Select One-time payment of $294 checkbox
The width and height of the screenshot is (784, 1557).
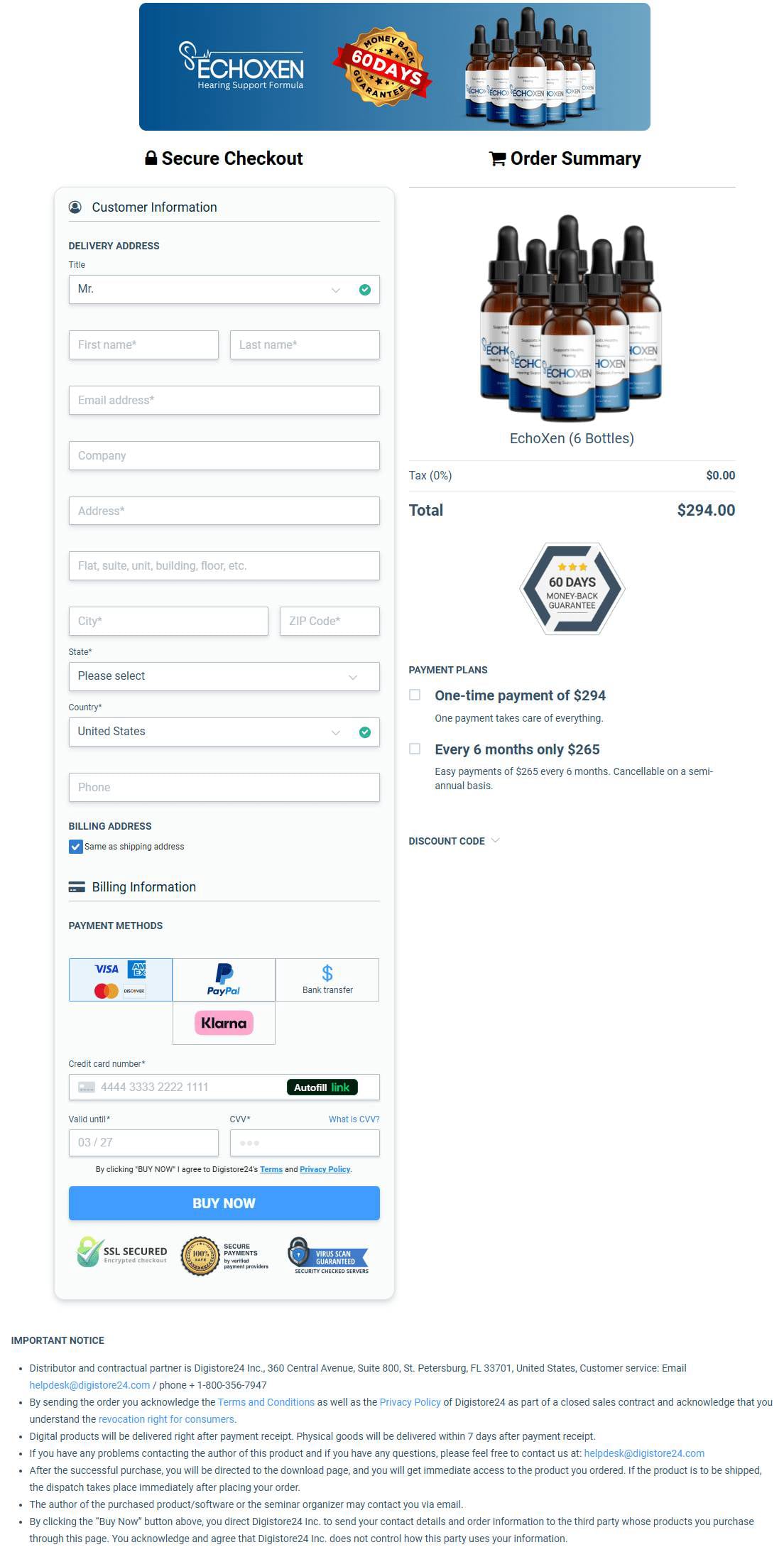415,695
